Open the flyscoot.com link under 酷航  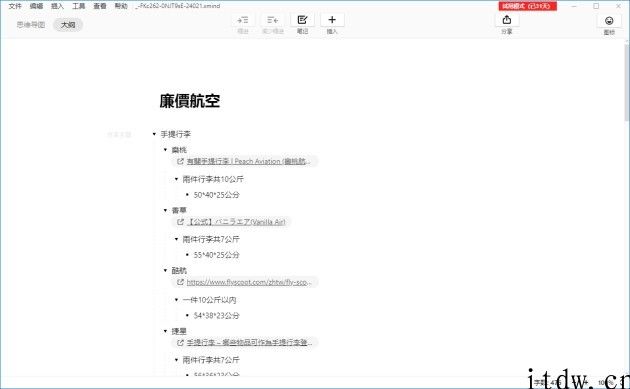248,283
